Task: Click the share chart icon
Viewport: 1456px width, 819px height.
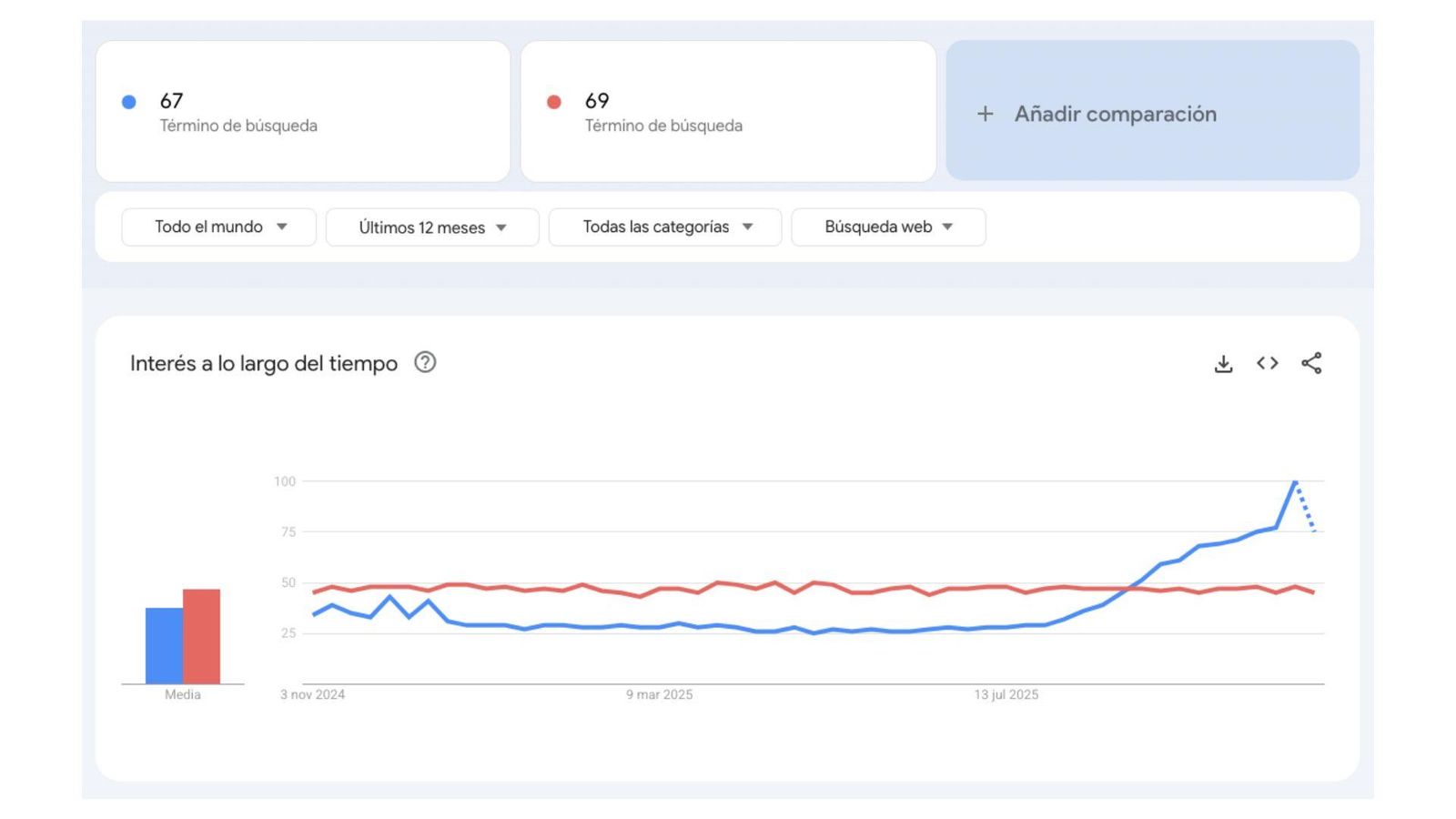Action: coord(1311,362)
